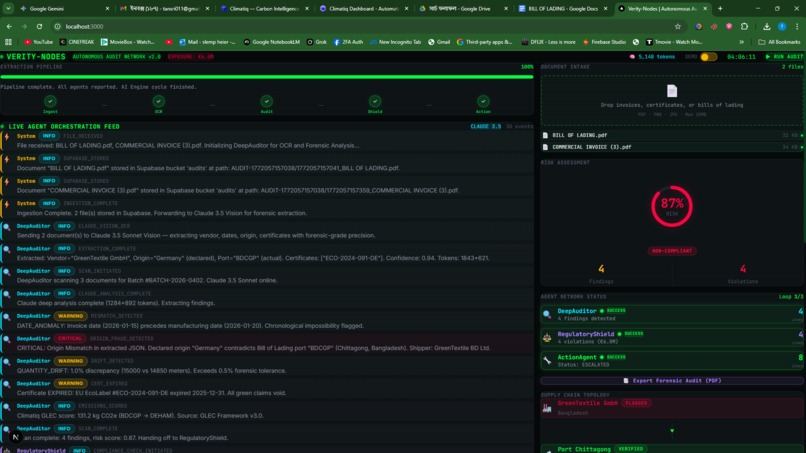Open the tab search dropdown chevron
The image size is (806, 453).
(8, 8)
